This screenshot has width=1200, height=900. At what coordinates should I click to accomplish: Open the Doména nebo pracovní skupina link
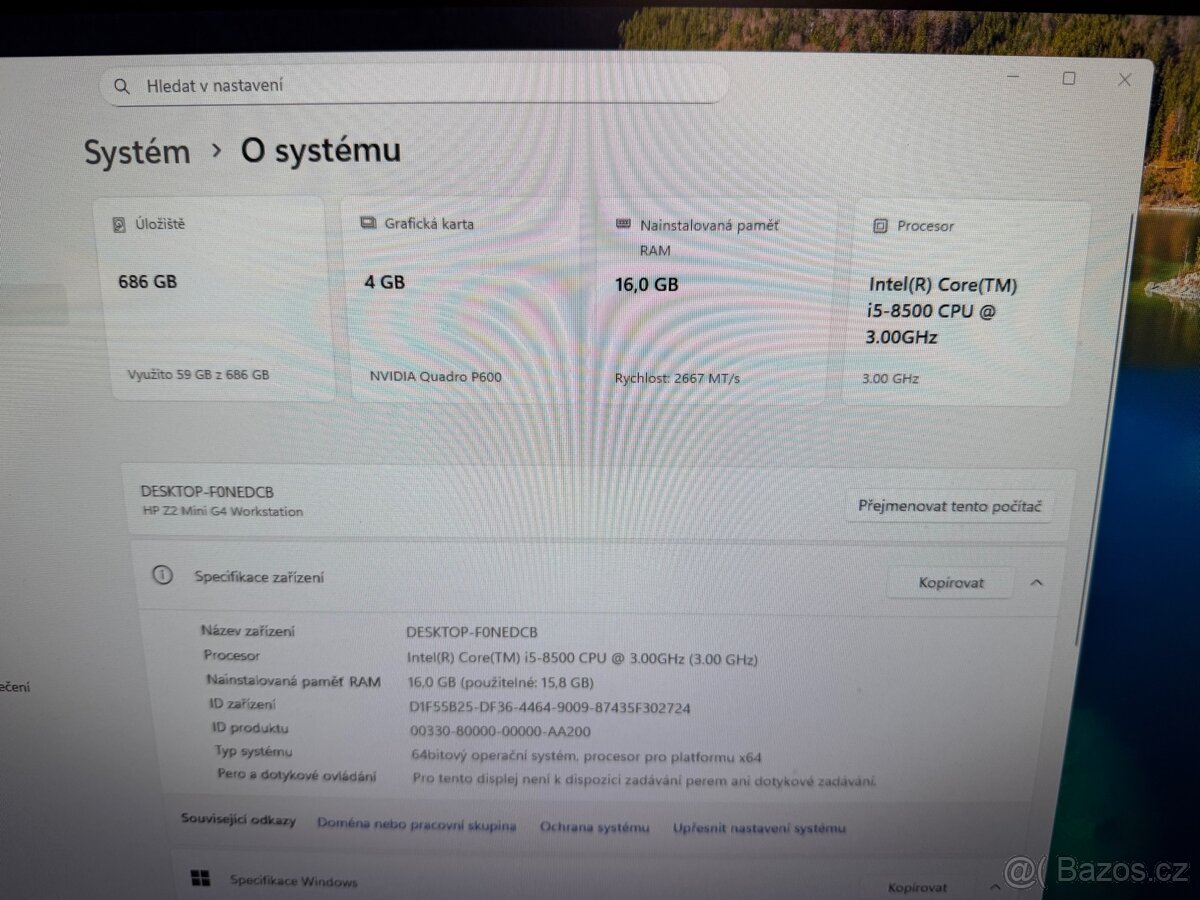[x=417, y=826]
